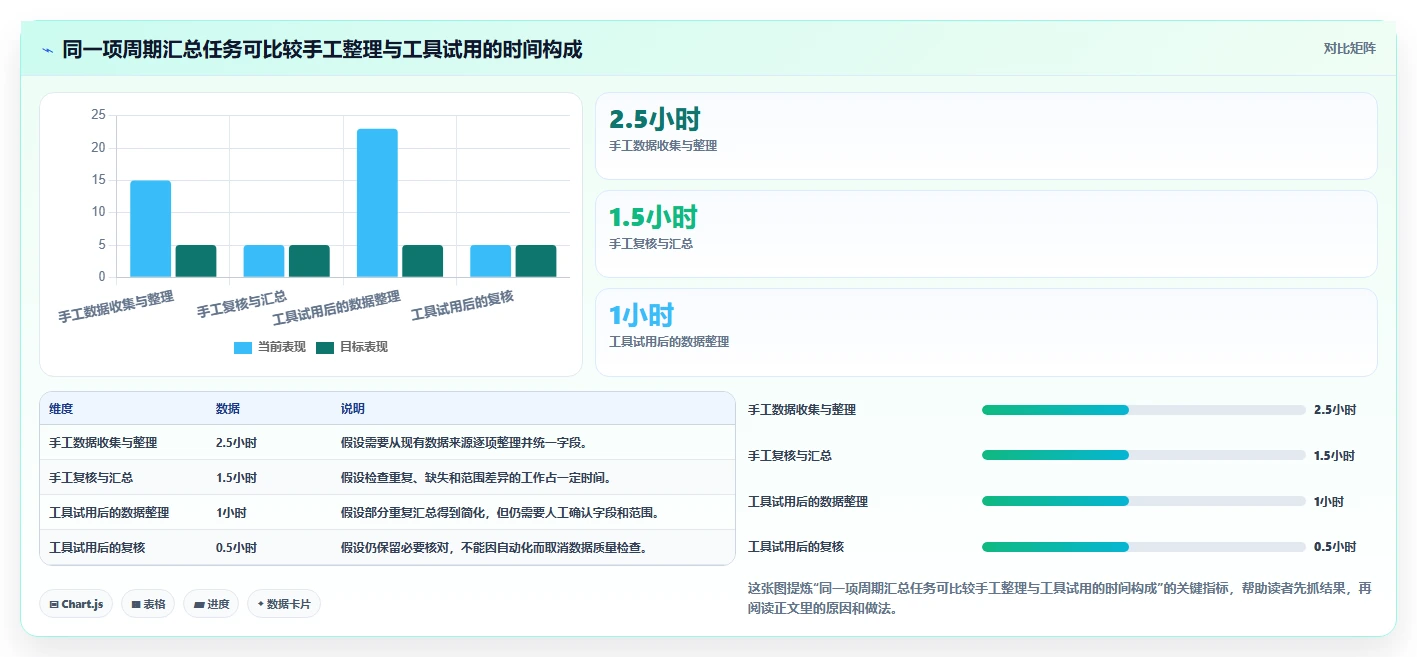1417x657 pixels.
Task: Click the lightning icon beside the title
Action: point(47,49)
